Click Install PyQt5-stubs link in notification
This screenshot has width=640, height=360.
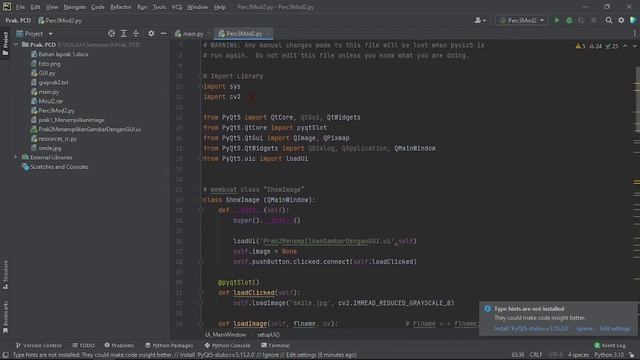(x=531, y=329)
